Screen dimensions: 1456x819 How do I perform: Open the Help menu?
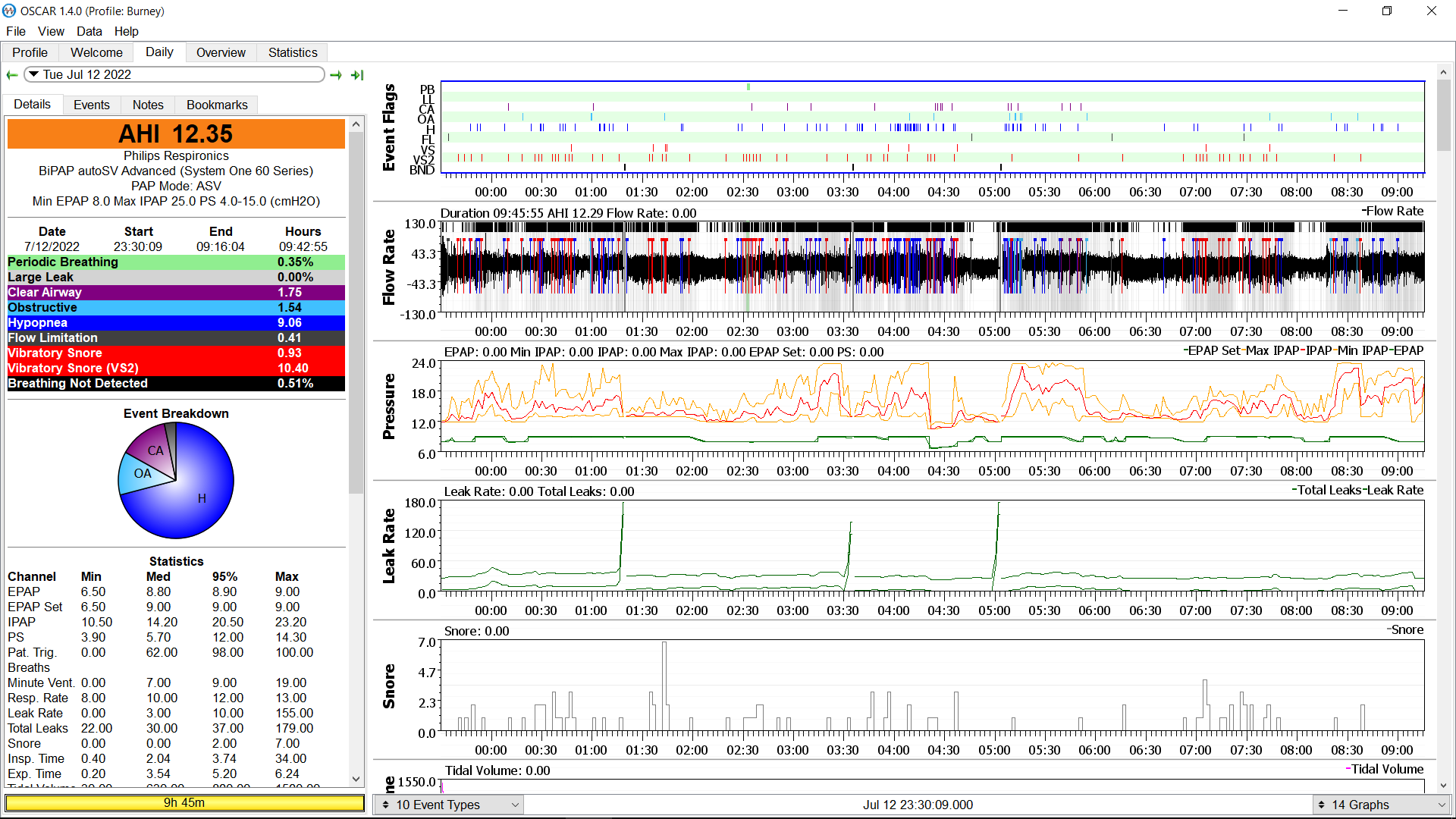point(126,31)
